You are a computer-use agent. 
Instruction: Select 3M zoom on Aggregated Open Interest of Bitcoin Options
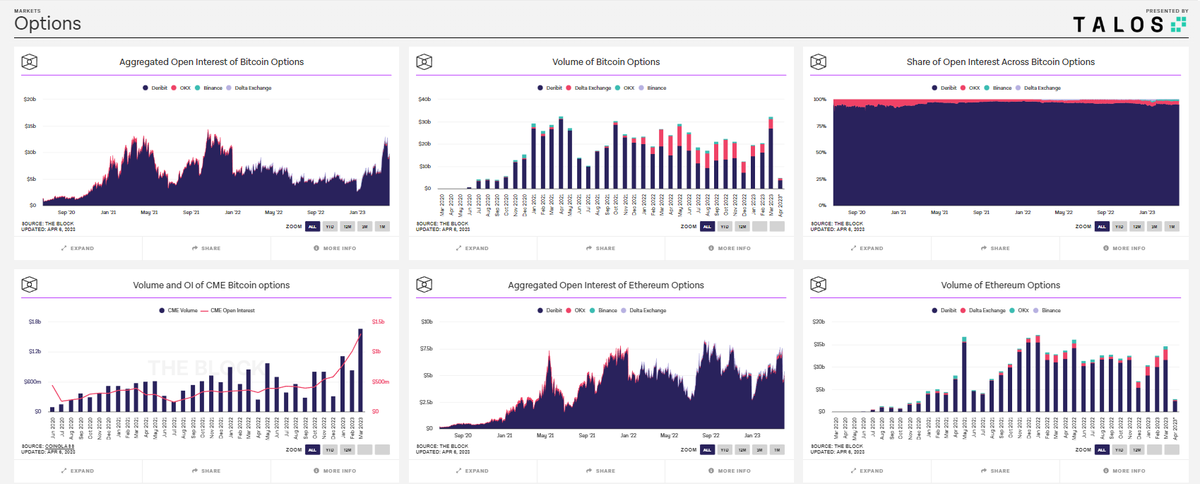tap(364, 227)
